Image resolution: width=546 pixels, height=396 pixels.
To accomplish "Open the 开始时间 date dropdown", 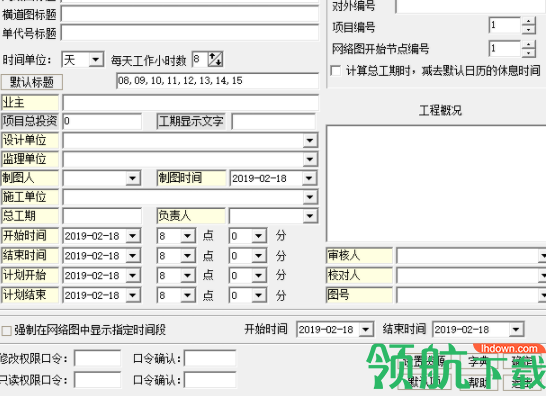I will (133, 236).
